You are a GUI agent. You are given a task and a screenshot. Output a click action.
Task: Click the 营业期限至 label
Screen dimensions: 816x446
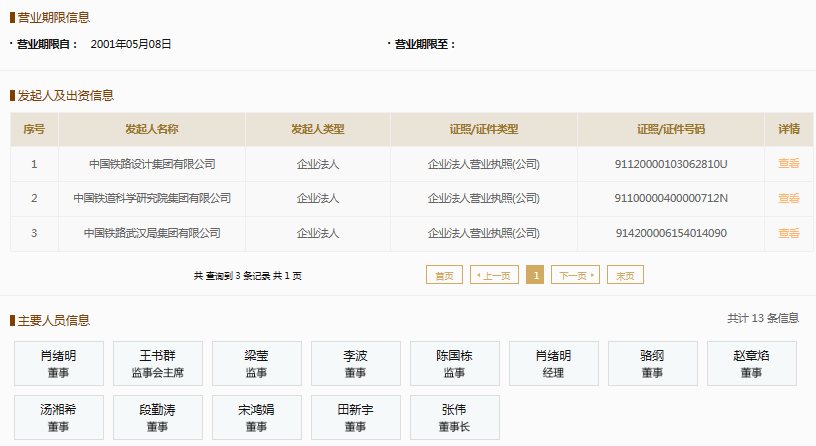coord(425,44)
